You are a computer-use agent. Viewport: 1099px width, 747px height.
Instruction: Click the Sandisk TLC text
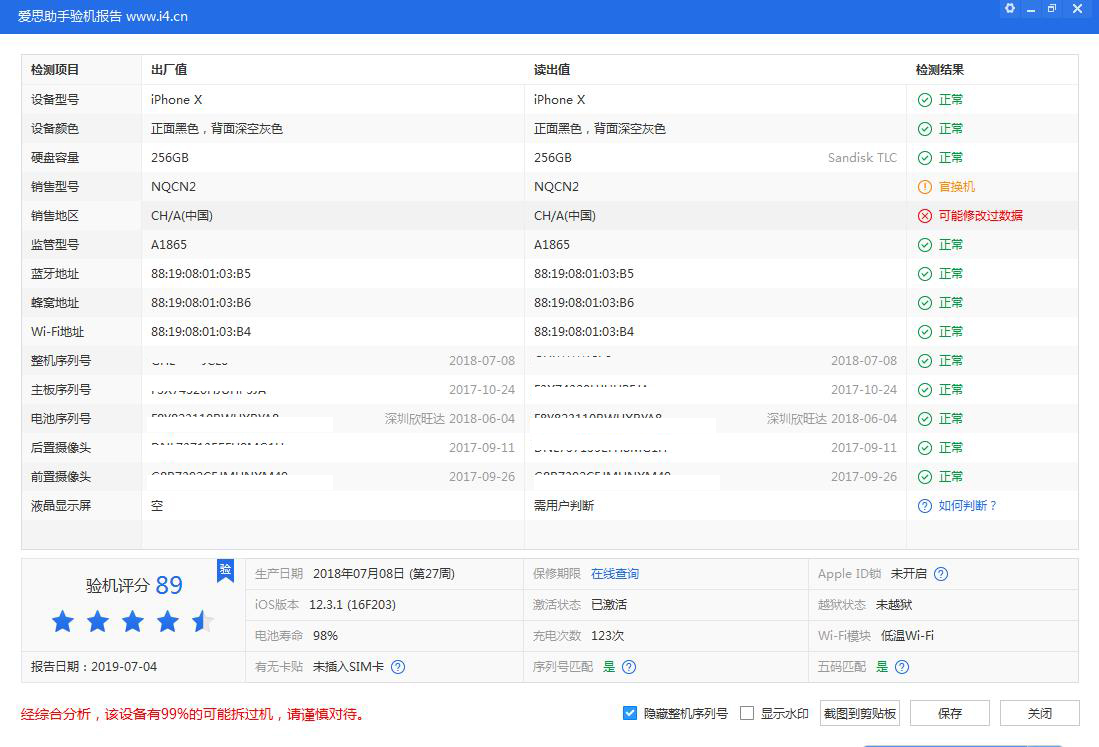tap(862, 158)
